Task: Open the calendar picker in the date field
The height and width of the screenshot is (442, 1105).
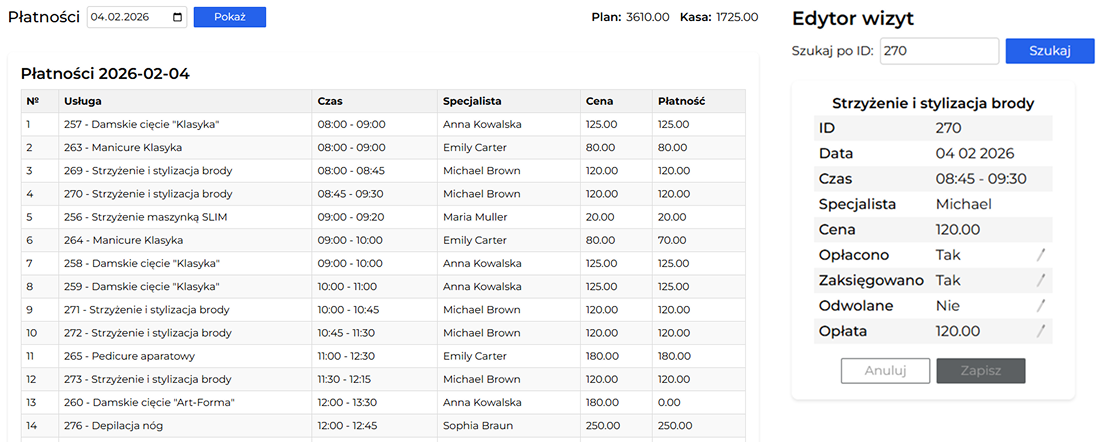Action: (x=178, y=17)
